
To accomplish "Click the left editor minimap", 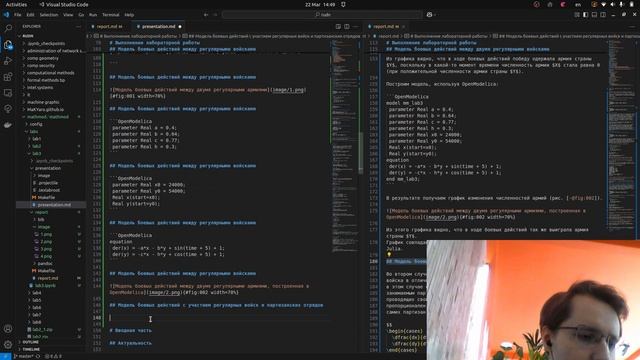I will coord(345,147).
